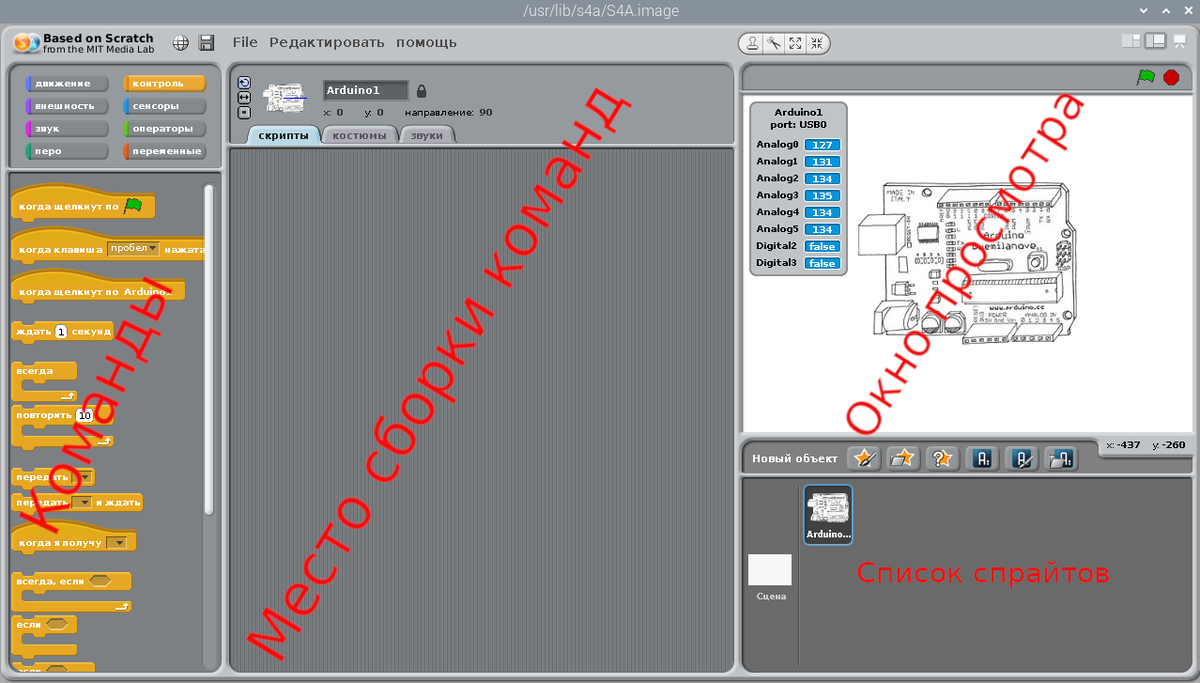Select the движение block category
Screen dimensions: 1200x683
(x=67, y=84)
